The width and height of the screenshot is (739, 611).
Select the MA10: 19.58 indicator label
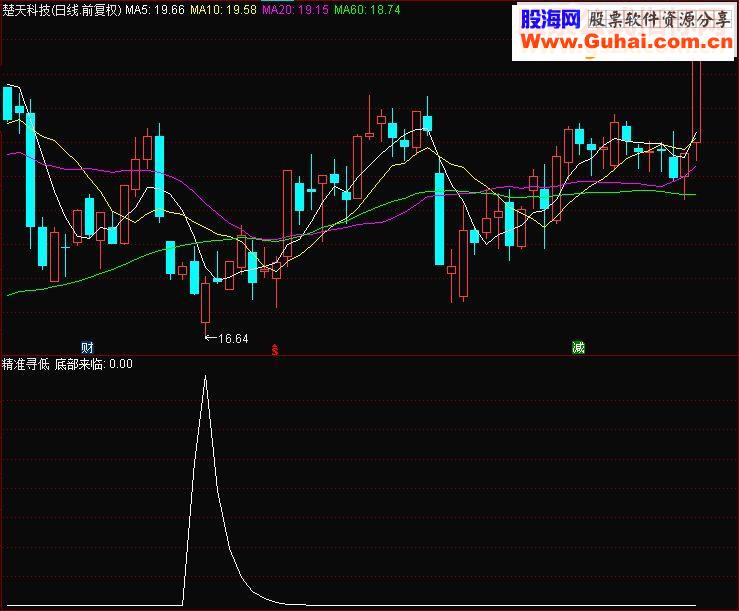[223, 10]
